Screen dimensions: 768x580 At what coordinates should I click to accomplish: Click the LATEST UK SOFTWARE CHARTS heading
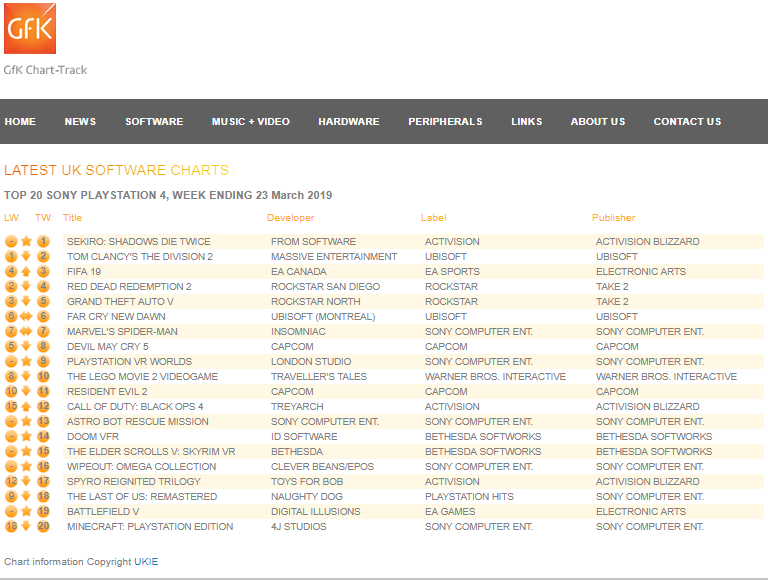[117, 170]
